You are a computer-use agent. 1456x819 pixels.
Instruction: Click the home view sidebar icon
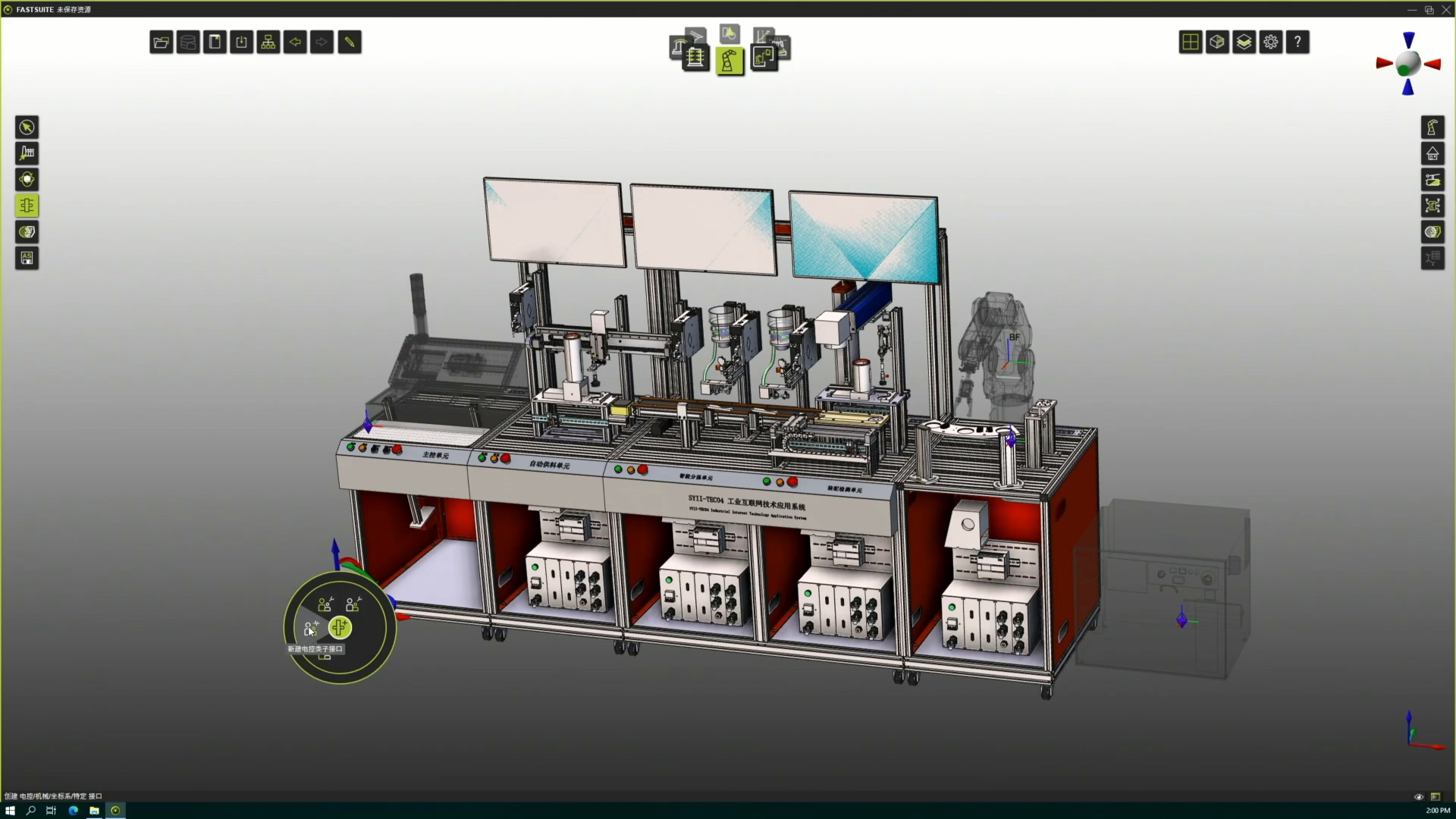click(x=1432, y=154)
